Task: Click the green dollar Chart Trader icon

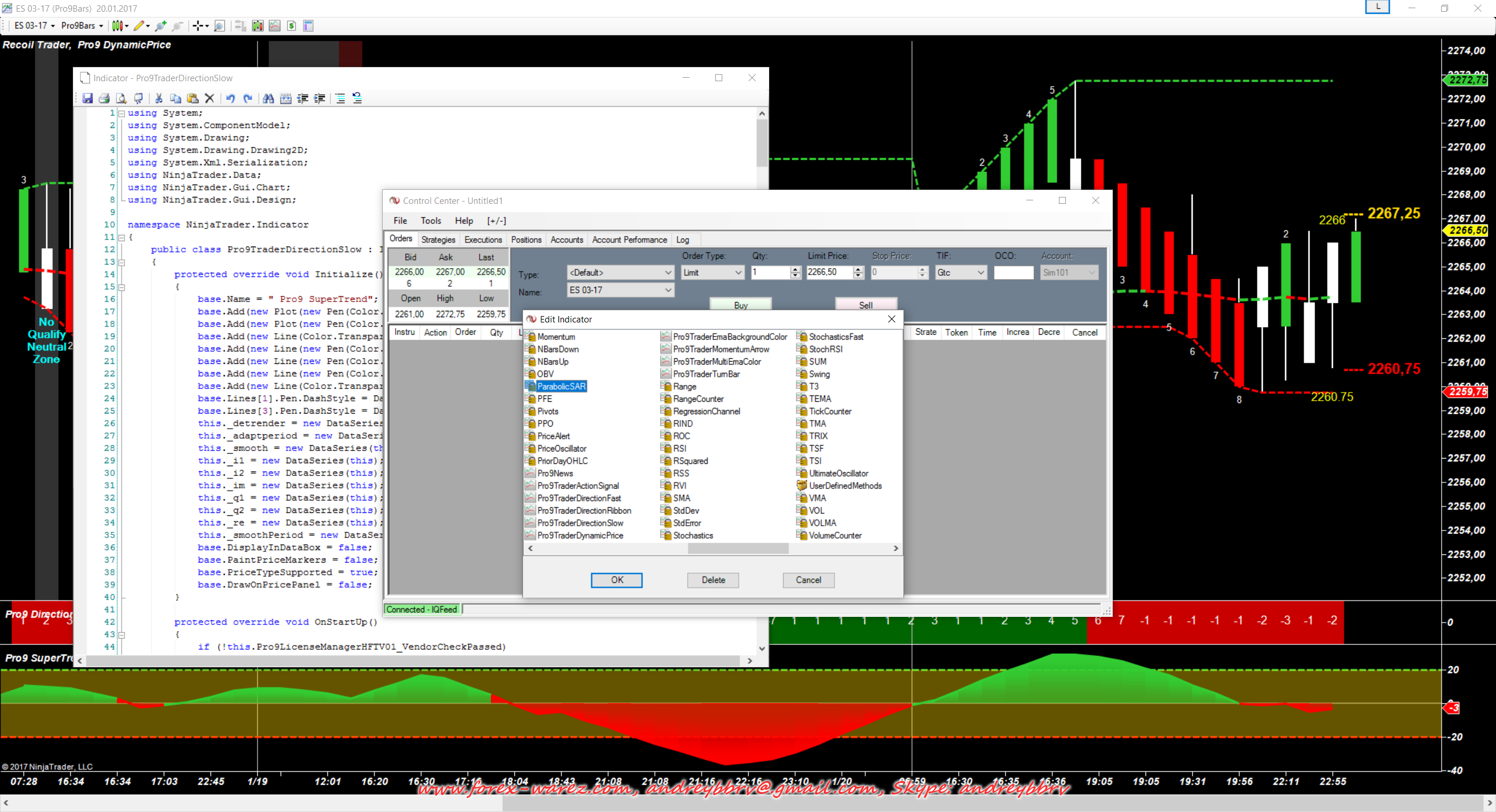Action: tap(292, 26)
